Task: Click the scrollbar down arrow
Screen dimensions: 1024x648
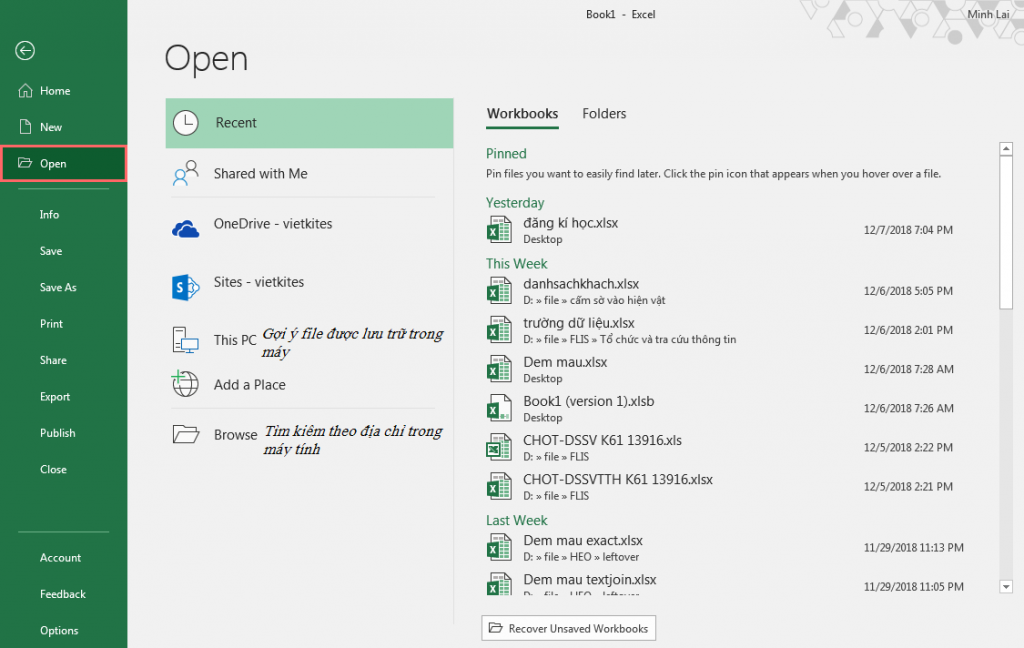Action: pyautogui.click(x=1006, y=587)
